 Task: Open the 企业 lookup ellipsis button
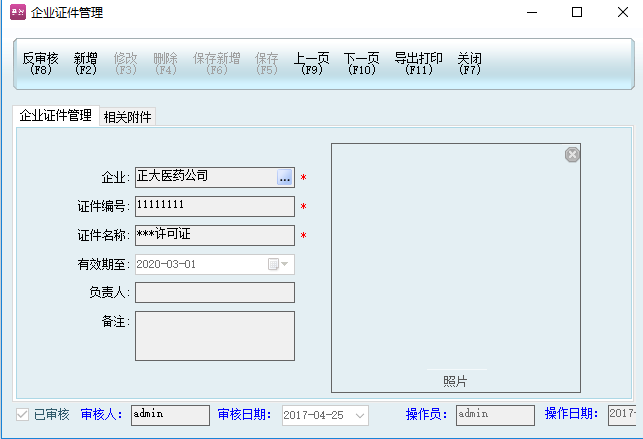[284, 178]
